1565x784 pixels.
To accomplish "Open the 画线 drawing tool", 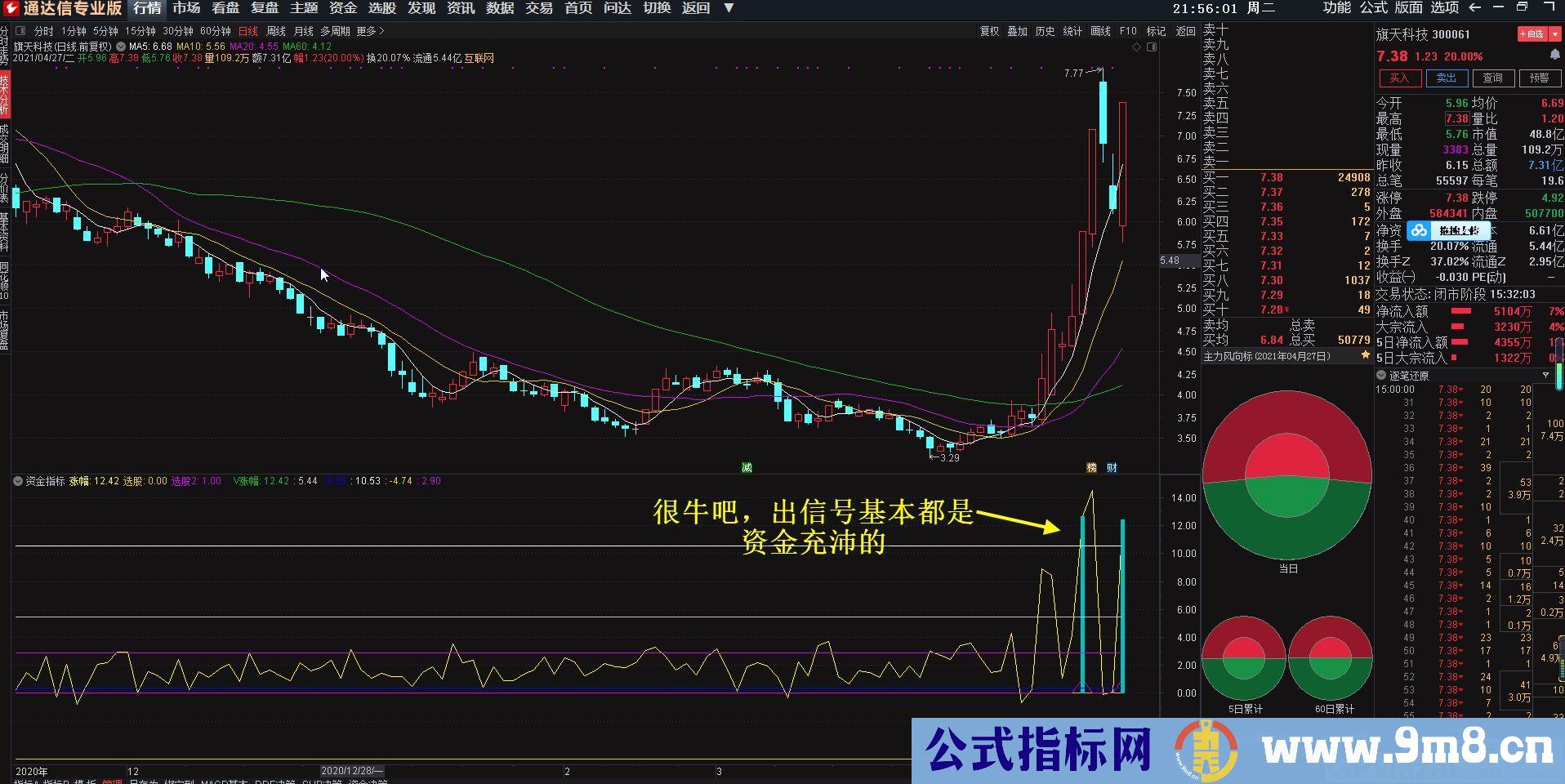I will pos(1101,31).
